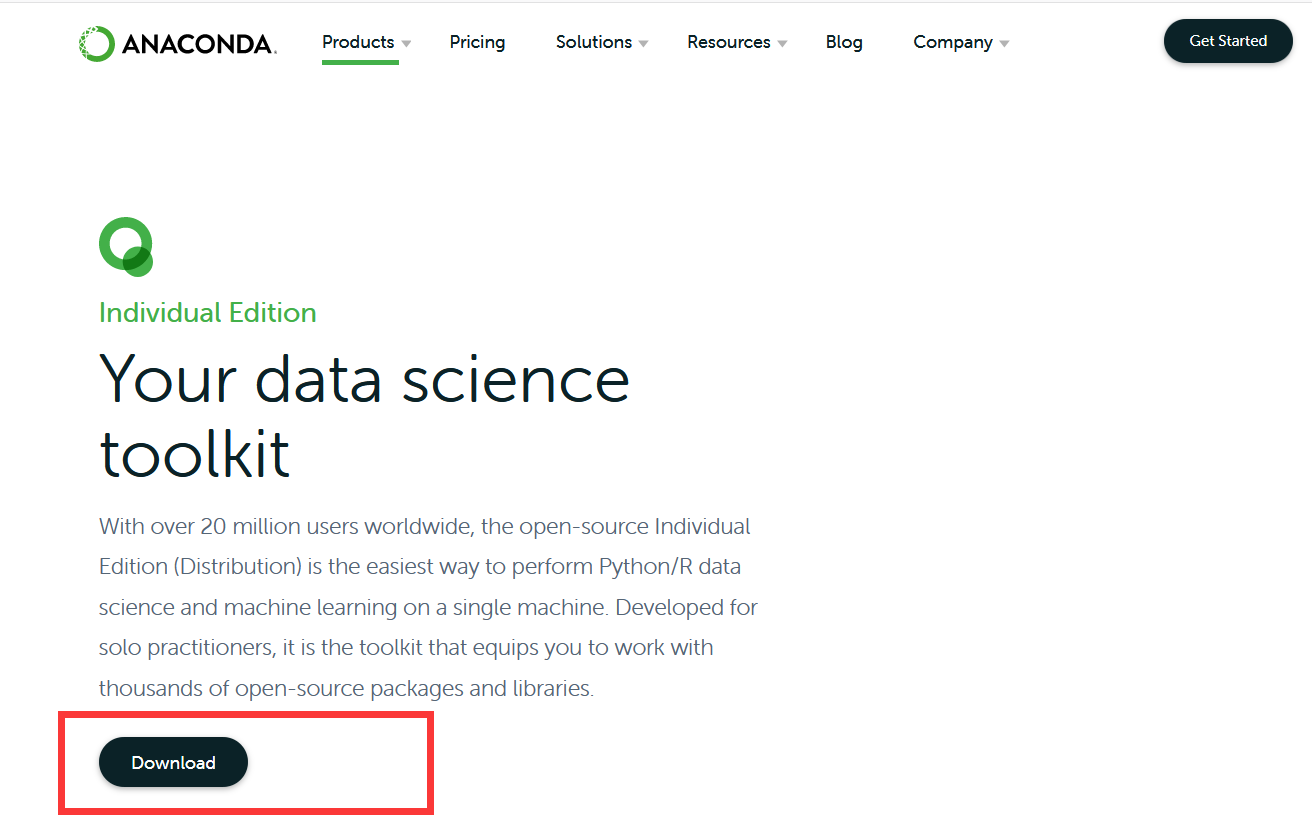Screen dimensions: 1312x820
Task: Open the Solutions menu
Action: click(x=594, y=42)
